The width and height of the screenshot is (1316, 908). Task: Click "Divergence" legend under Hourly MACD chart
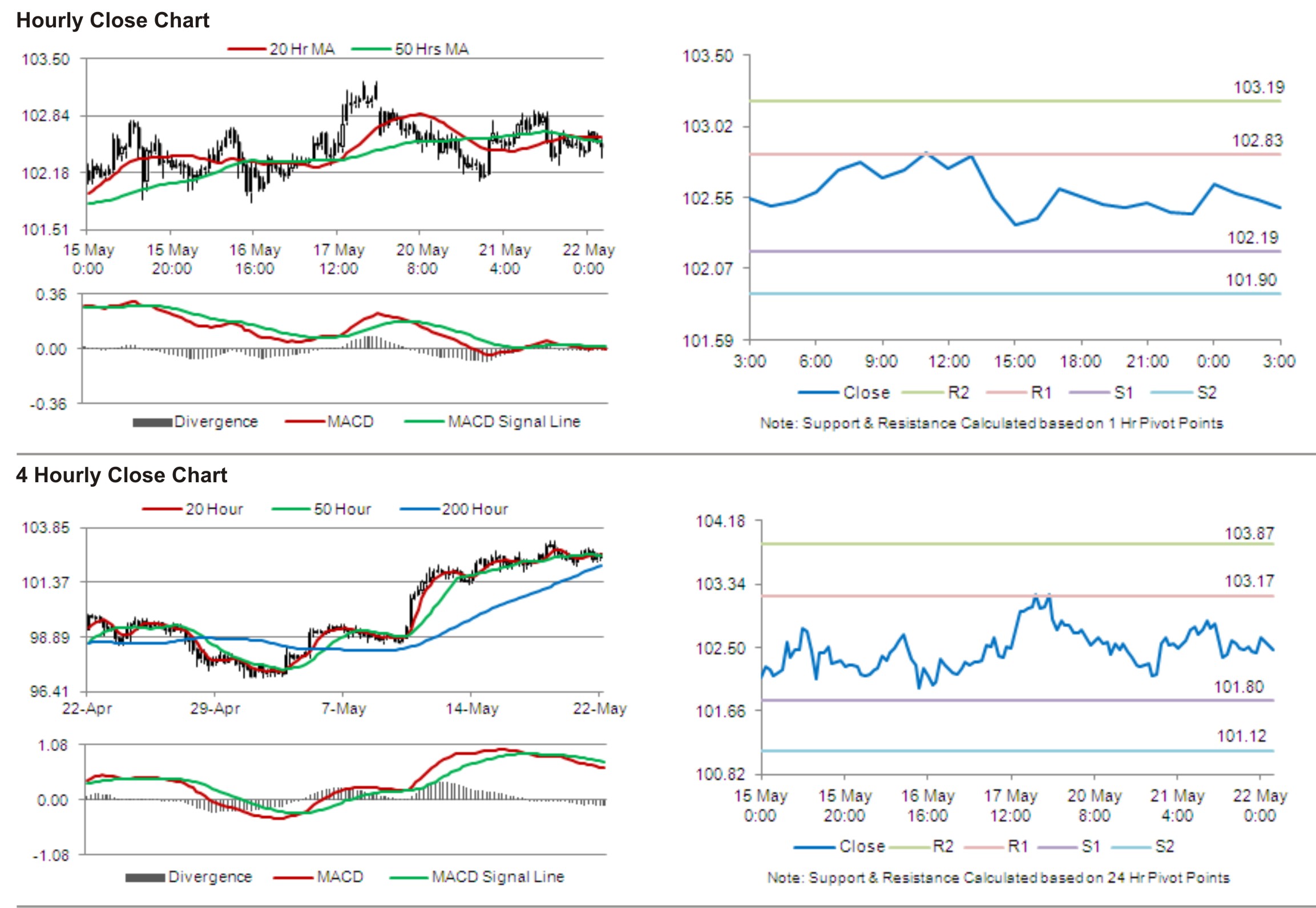click(216, 422)
